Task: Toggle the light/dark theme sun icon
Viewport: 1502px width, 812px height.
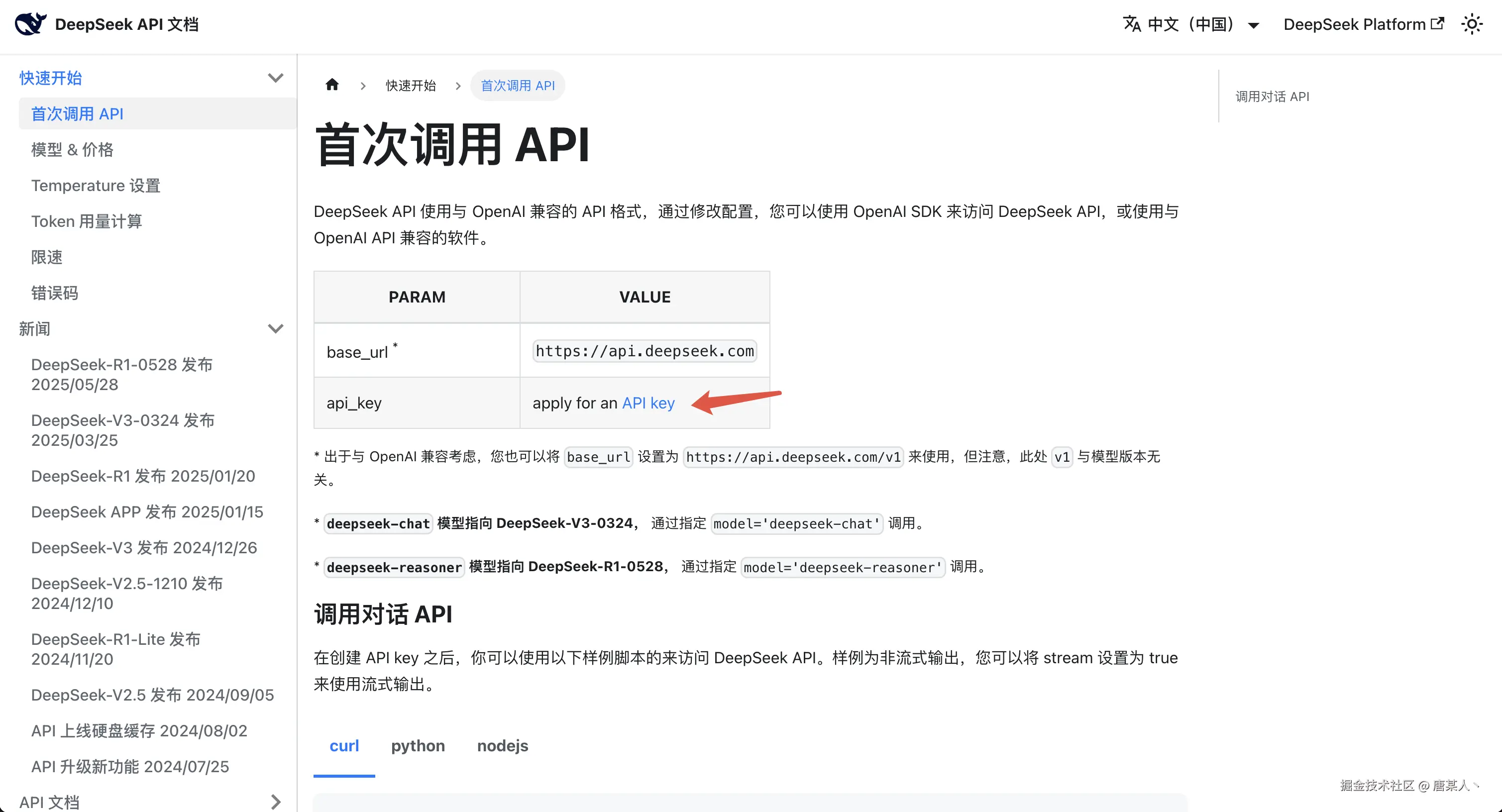Action: coord(1472,24)
